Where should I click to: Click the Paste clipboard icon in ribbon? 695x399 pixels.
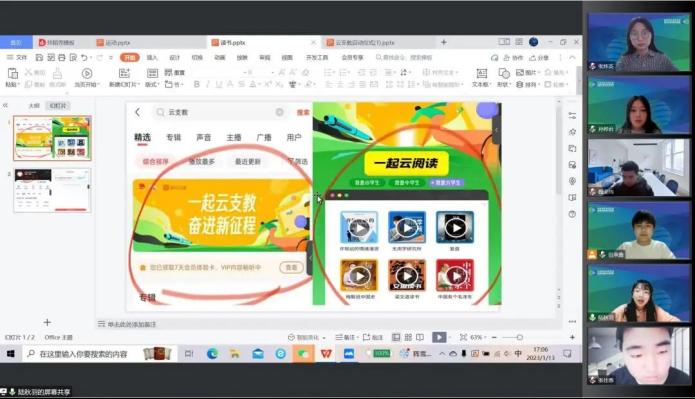[12, 73]
